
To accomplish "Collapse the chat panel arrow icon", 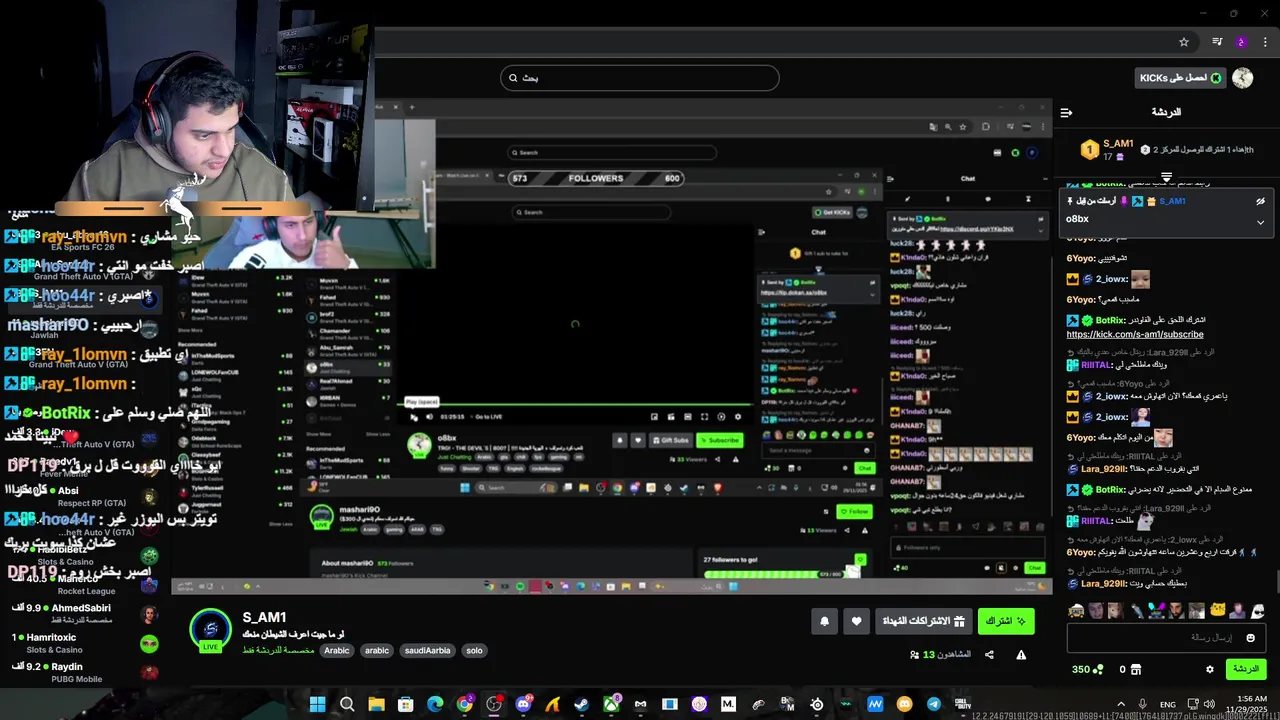I will (1066, 112).
